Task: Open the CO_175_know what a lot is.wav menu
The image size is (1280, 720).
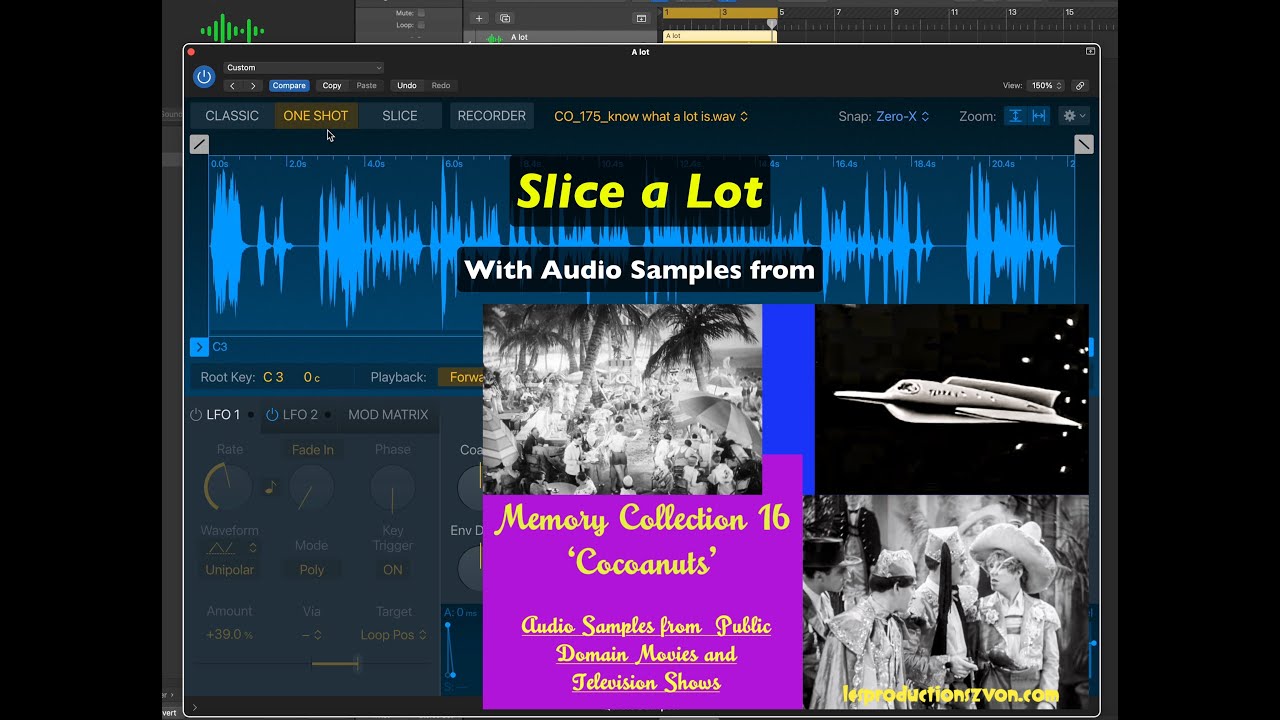Action: [x=651, y=117]
